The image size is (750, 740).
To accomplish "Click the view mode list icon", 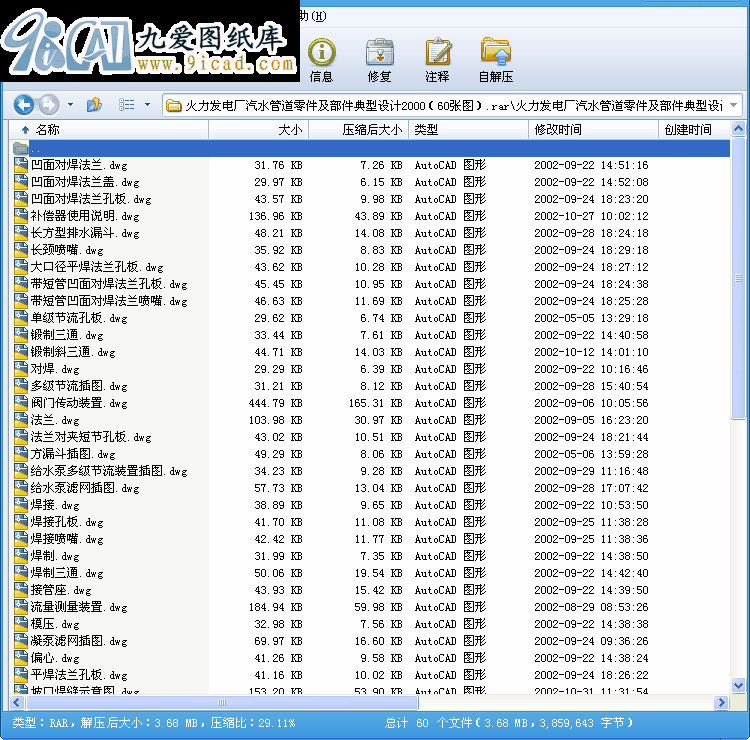I will coord(127,104).
